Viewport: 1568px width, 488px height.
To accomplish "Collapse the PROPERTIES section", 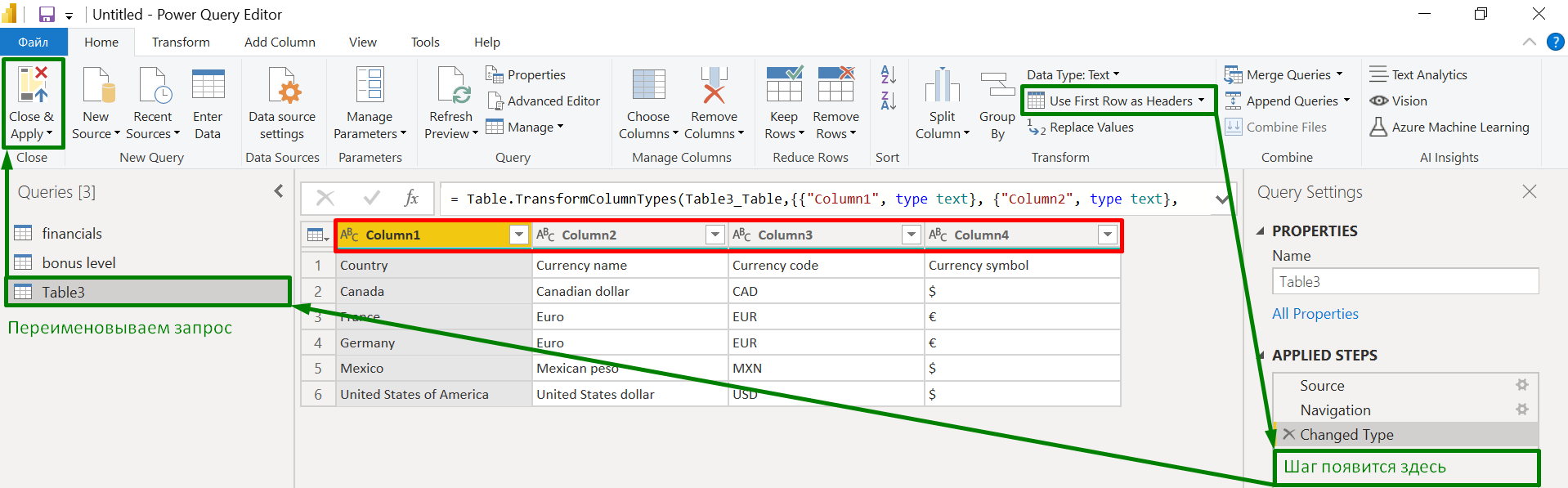I will [x=1260, y=231].
